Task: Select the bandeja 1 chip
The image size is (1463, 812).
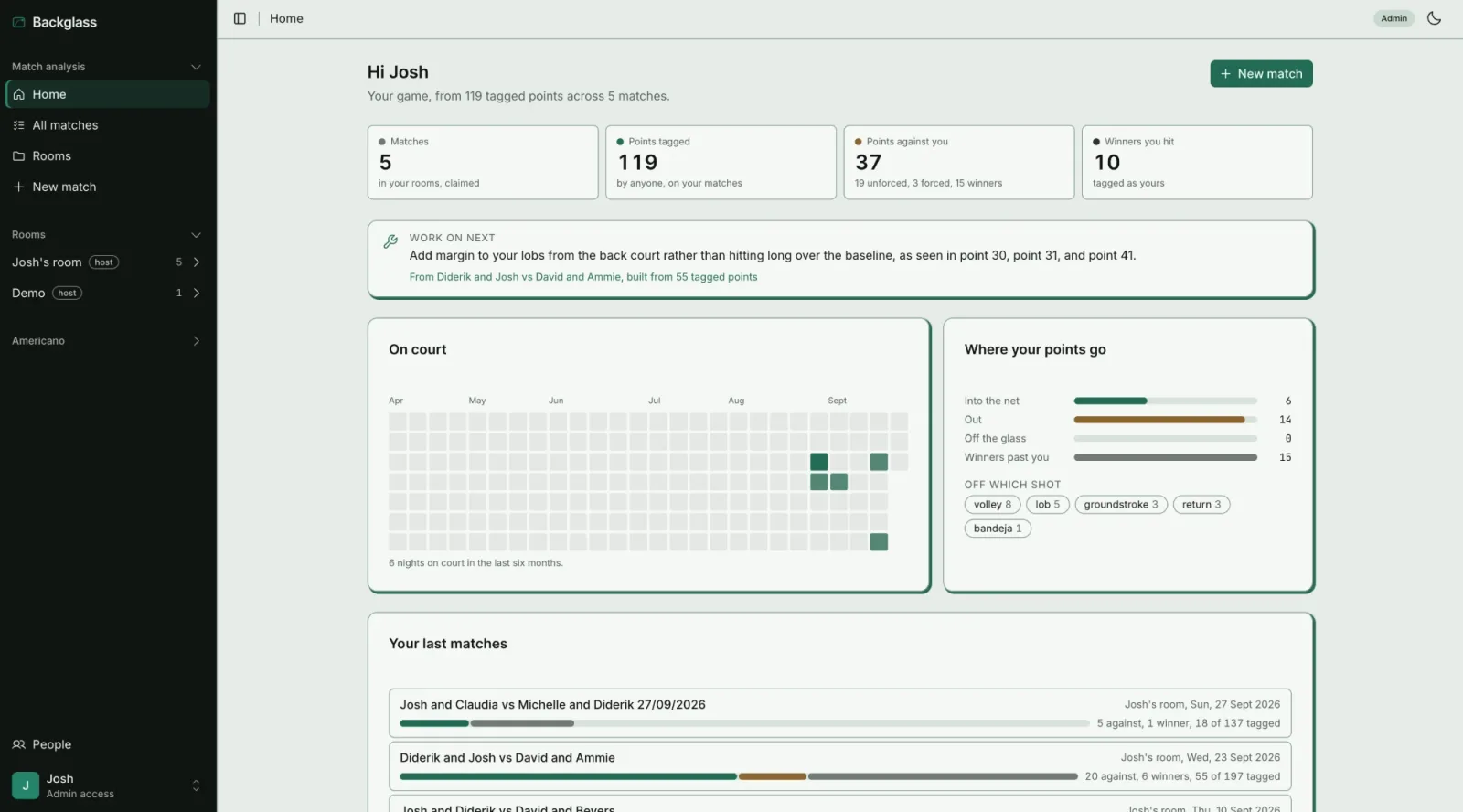Action: (x=998, y=529)
